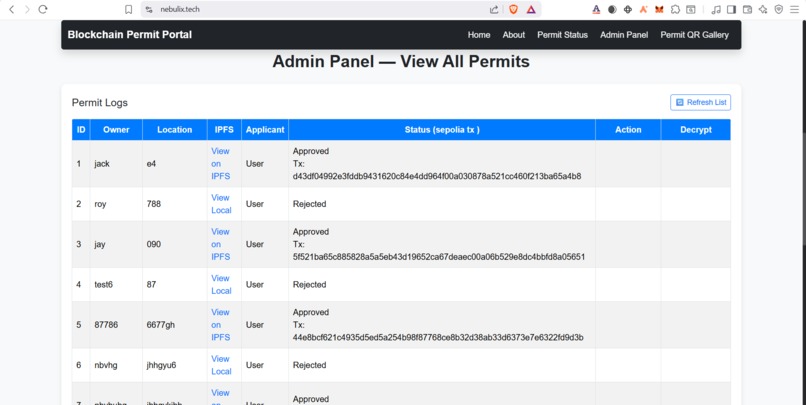Open Permit Status page
806x405 pixels.
[x=562, y=35]
